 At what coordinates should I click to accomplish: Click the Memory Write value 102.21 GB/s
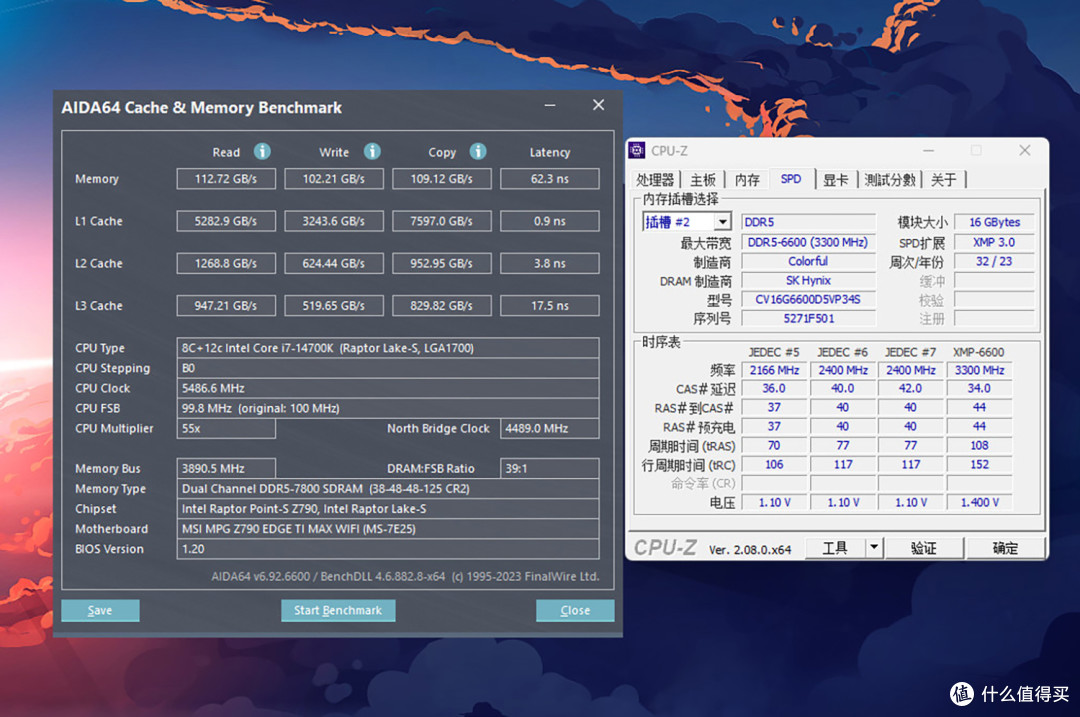tap(333, 179)
